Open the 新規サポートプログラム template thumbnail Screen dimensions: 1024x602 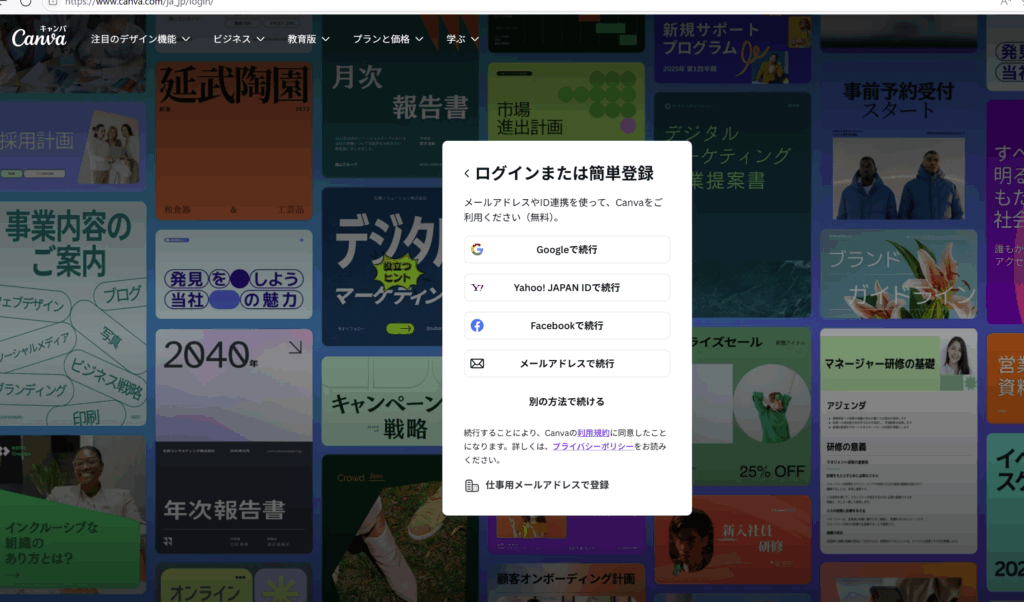pyautogui.click(x=733, y=49)
